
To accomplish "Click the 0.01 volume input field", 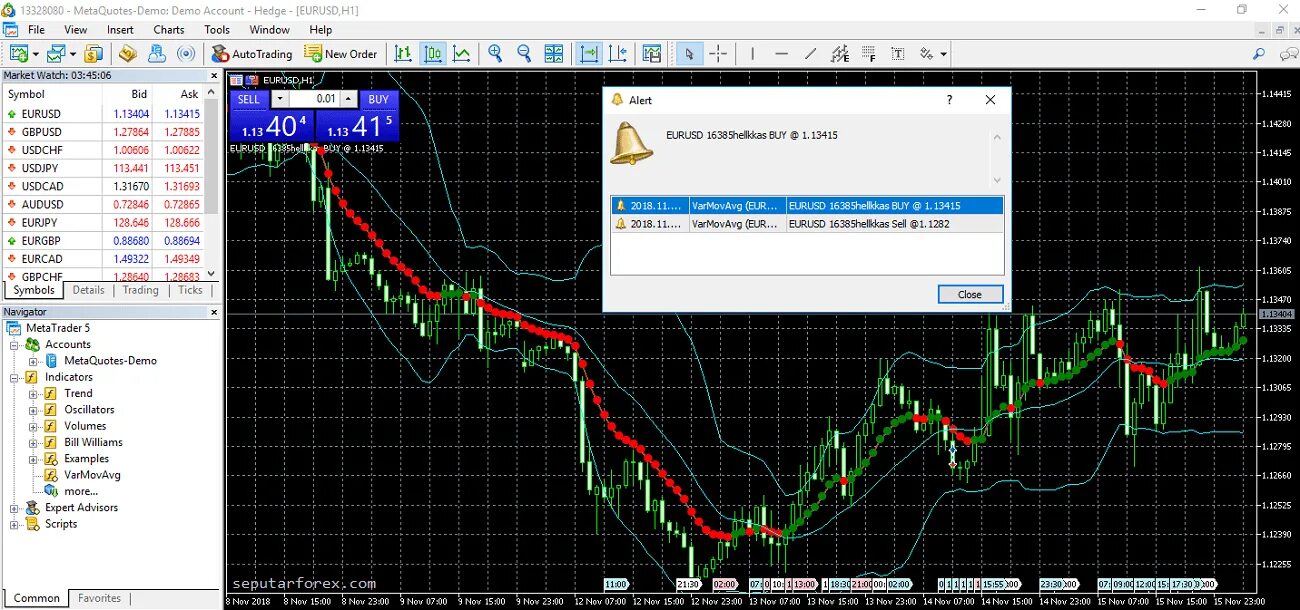I will 315,99.
